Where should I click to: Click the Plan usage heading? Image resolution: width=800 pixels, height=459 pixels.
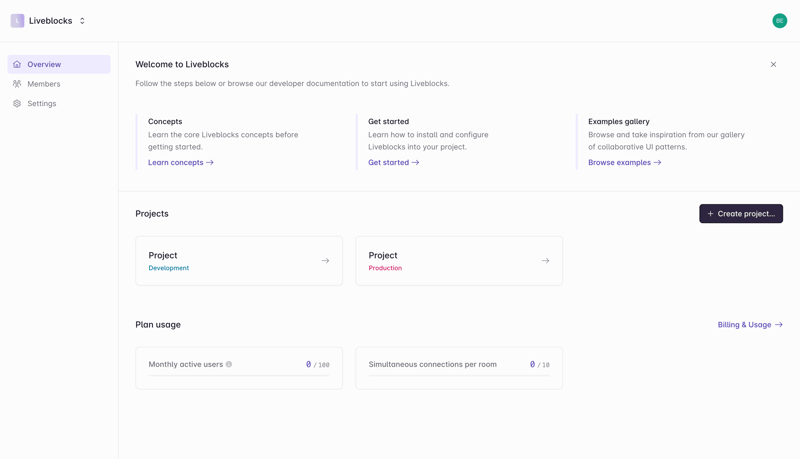[158, 324]
